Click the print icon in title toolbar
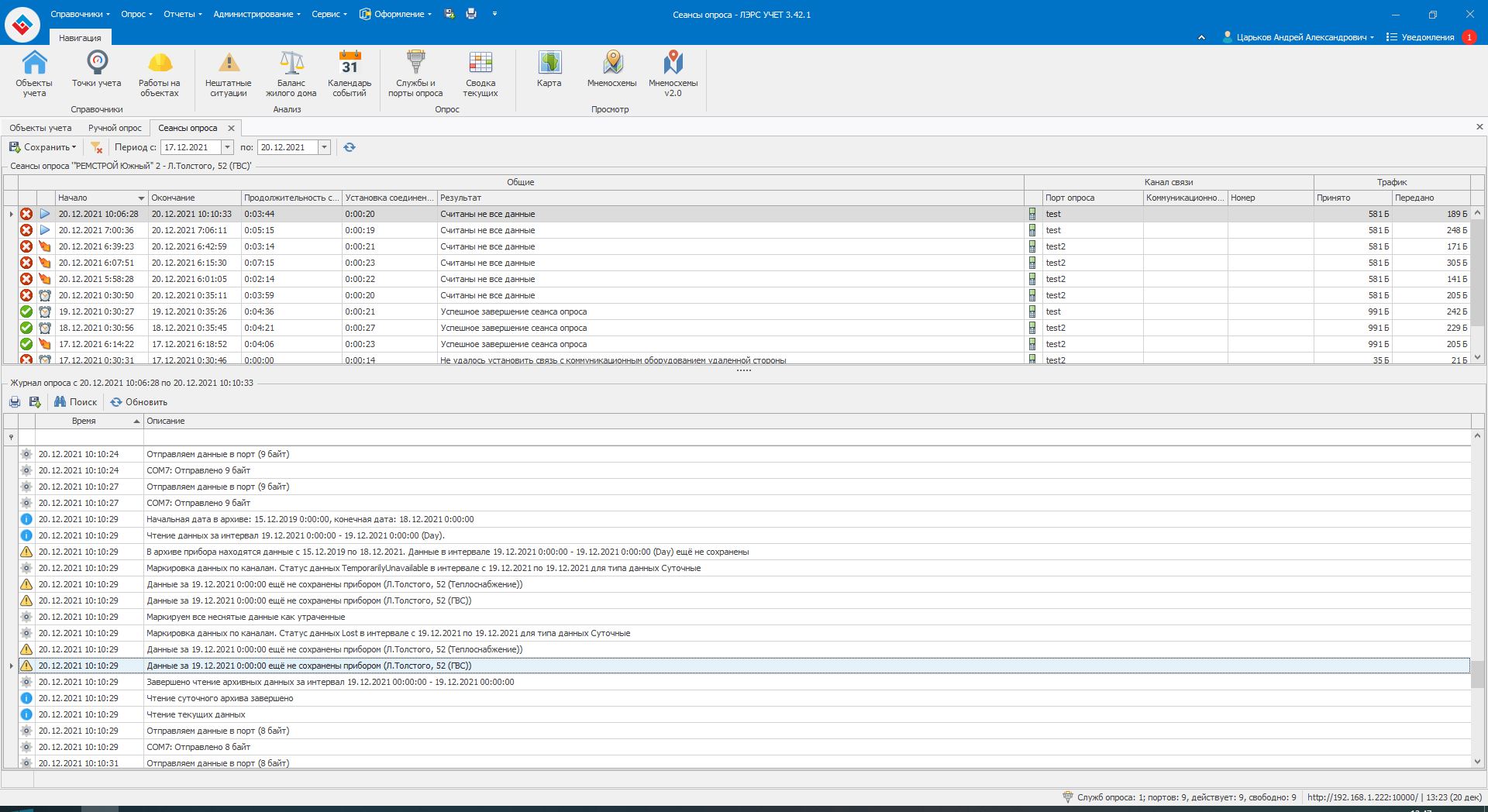This screenshot has width=1488, height=812. pyautogui.click(x=471, y=14)
